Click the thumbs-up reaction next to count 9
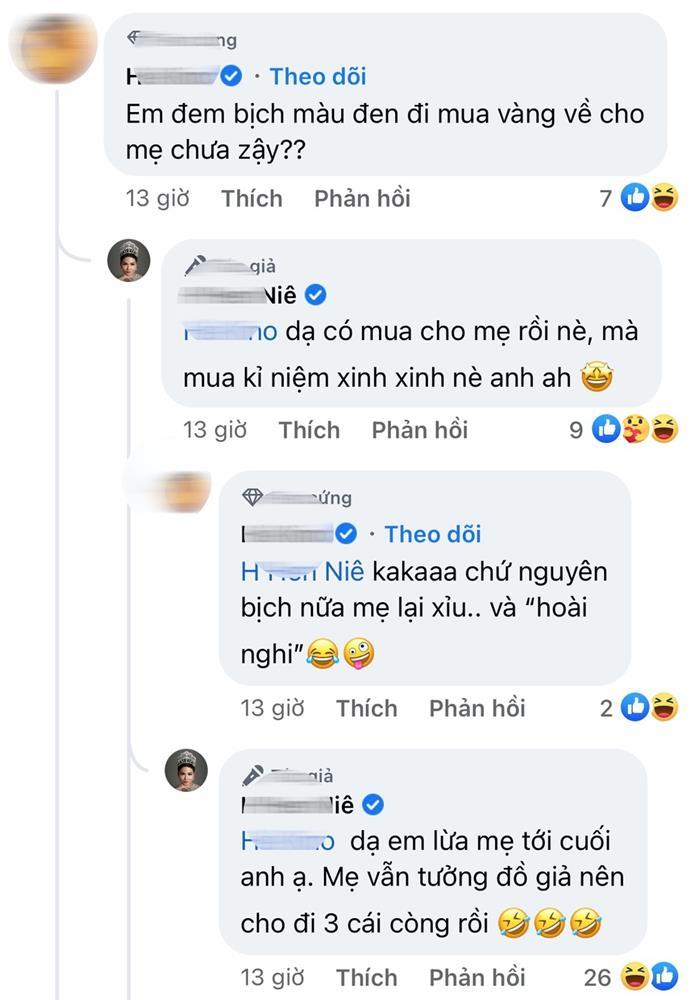This screenshot has width=699, height=1000. tap(607, 428)
